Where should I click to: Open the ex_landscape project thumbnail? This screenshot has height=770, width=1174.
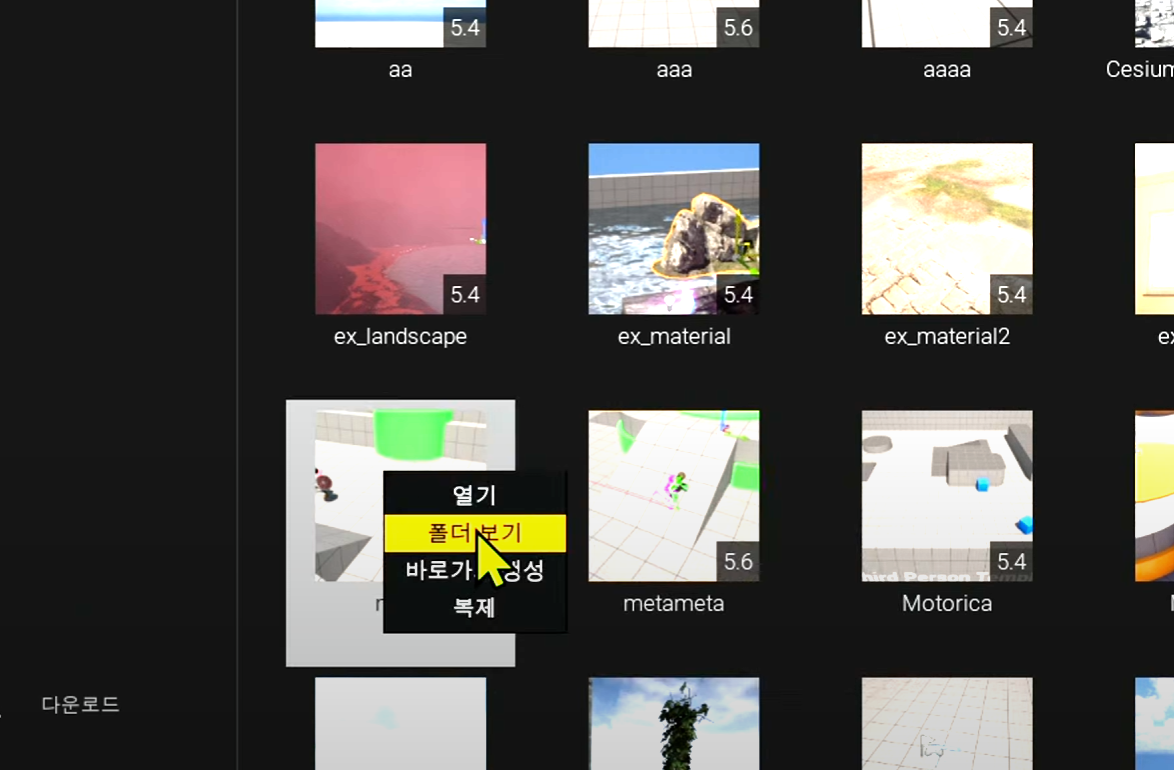[x=401, y=228]
